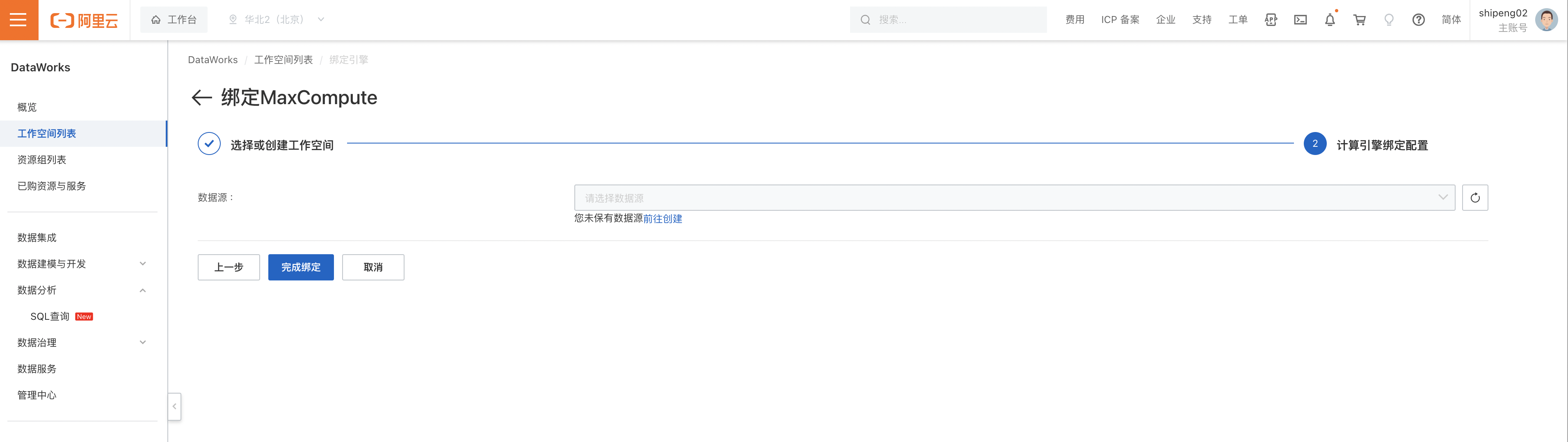Focus the 搜索 search field
This screenshot has height=442, width=1568.
[949, 19]
